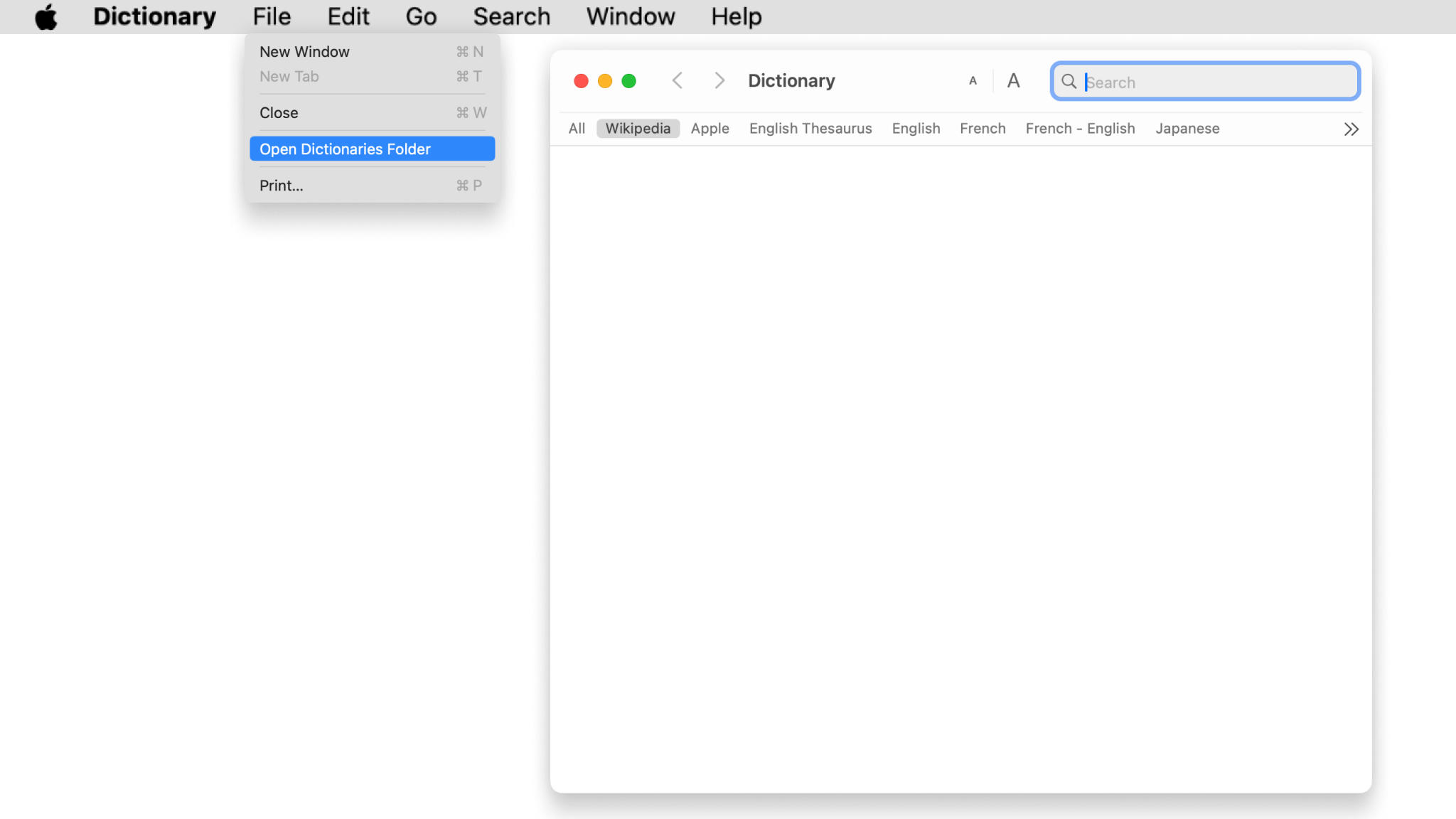Screen dimensions: 1456x819
Task: Click the Dictionary window title
Action: (x=791, y=81)
